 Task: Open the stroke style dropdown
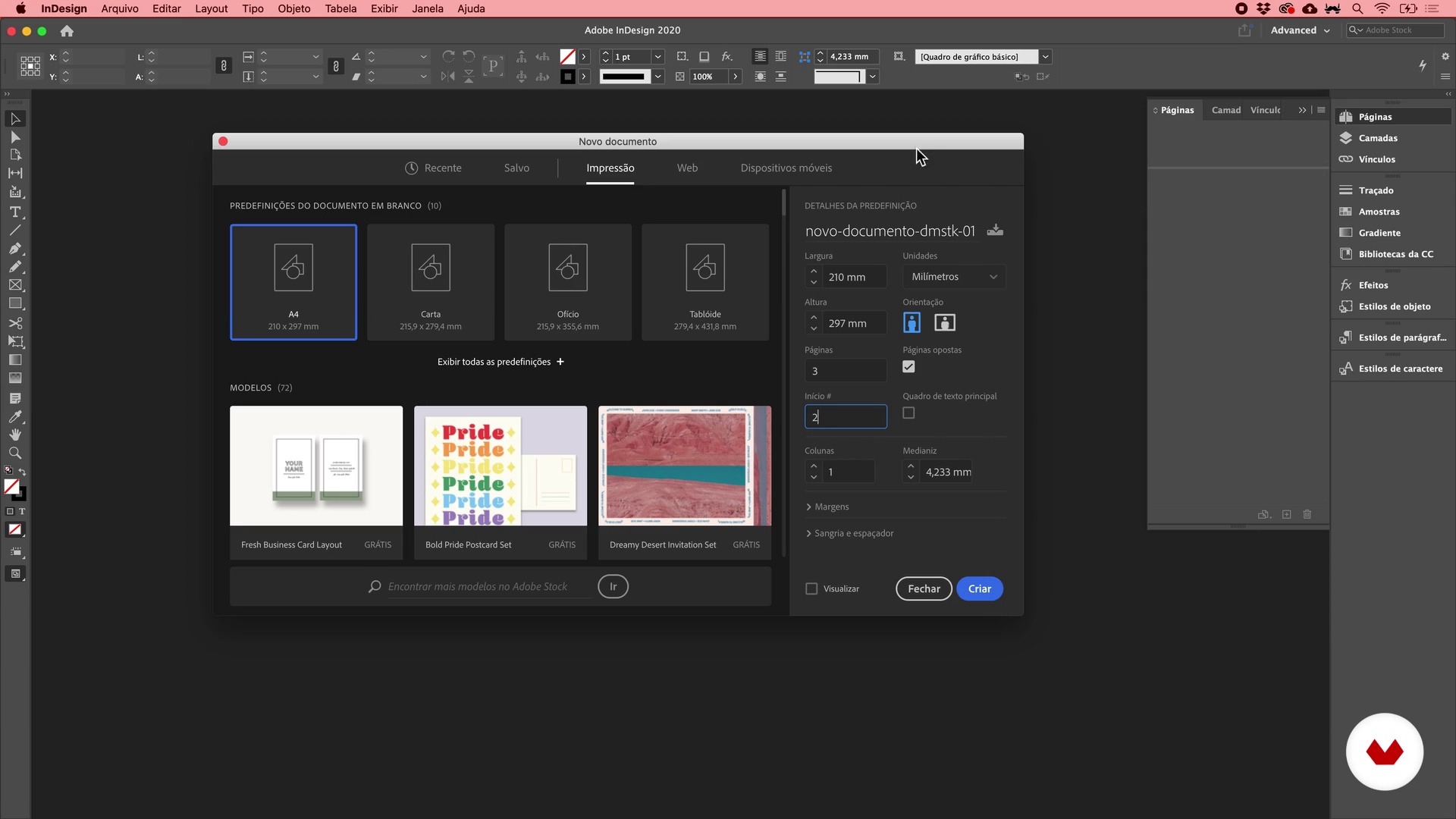[x=658, y=77]
